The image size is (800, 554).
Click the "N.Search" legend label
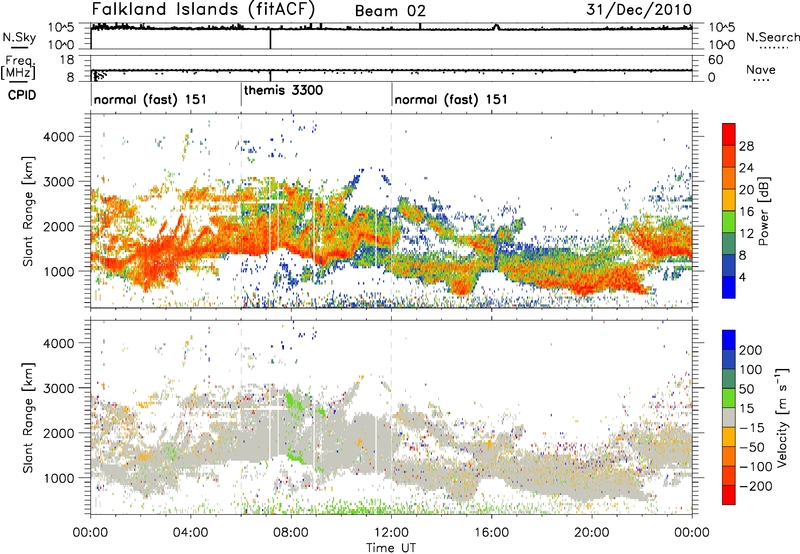(773, 37)
